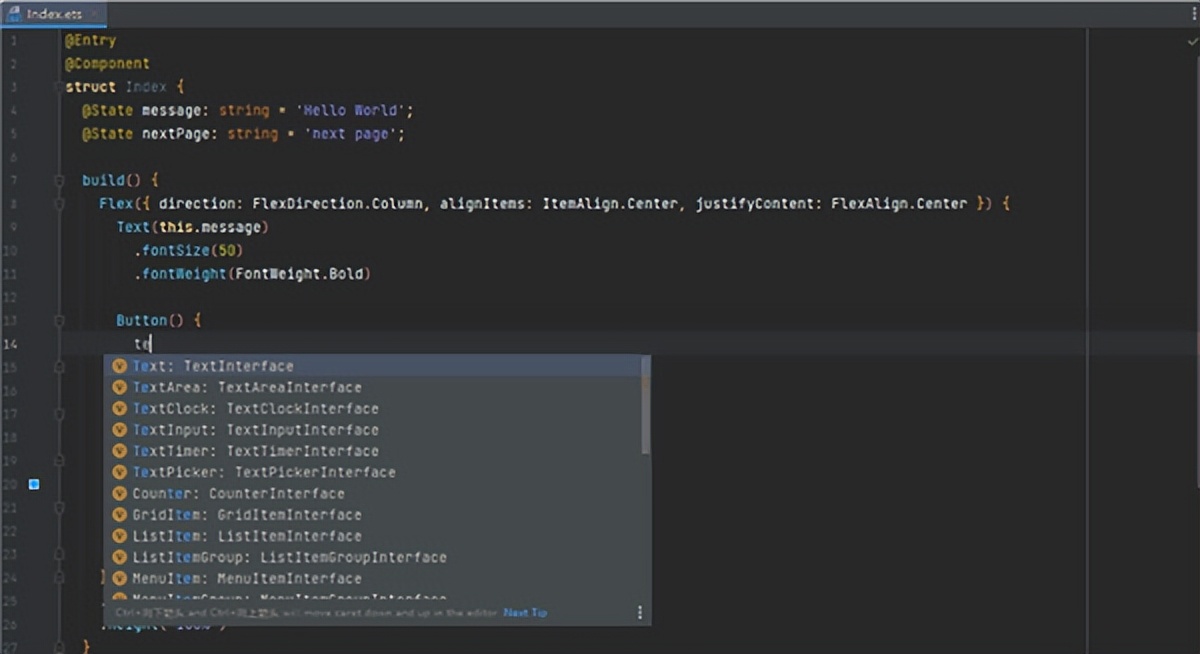1200x654 pixels.
Task: Click the @Component decorator text
Action: [108, 64]
